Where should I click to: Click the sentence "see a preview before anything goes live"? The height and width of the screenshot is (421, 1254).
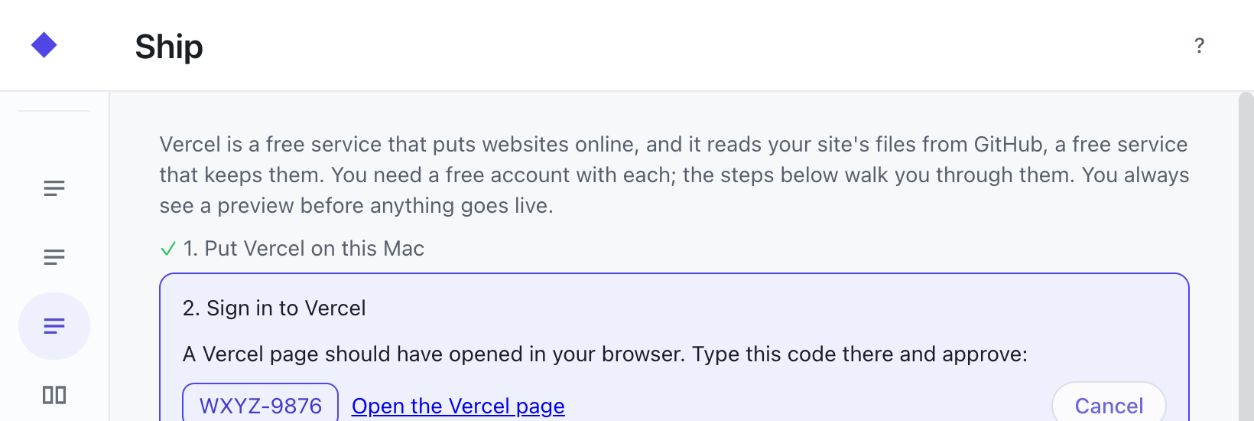355,207
